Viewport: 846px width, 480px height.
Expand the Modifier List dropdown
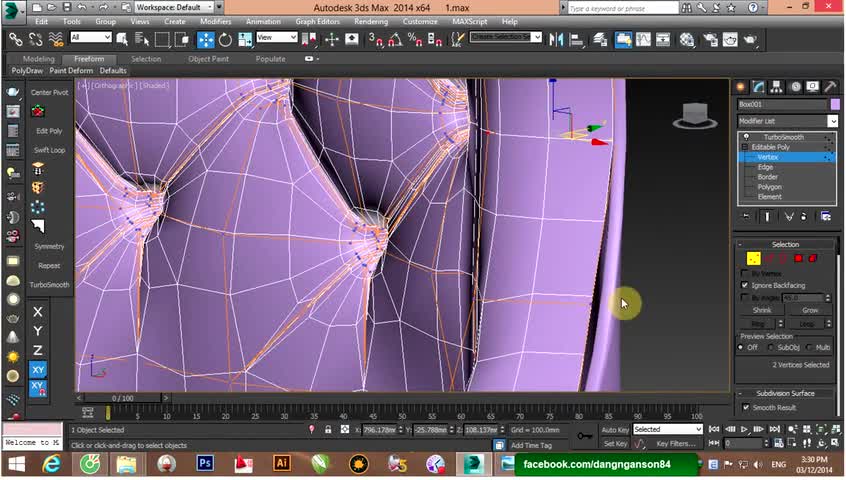832,121
